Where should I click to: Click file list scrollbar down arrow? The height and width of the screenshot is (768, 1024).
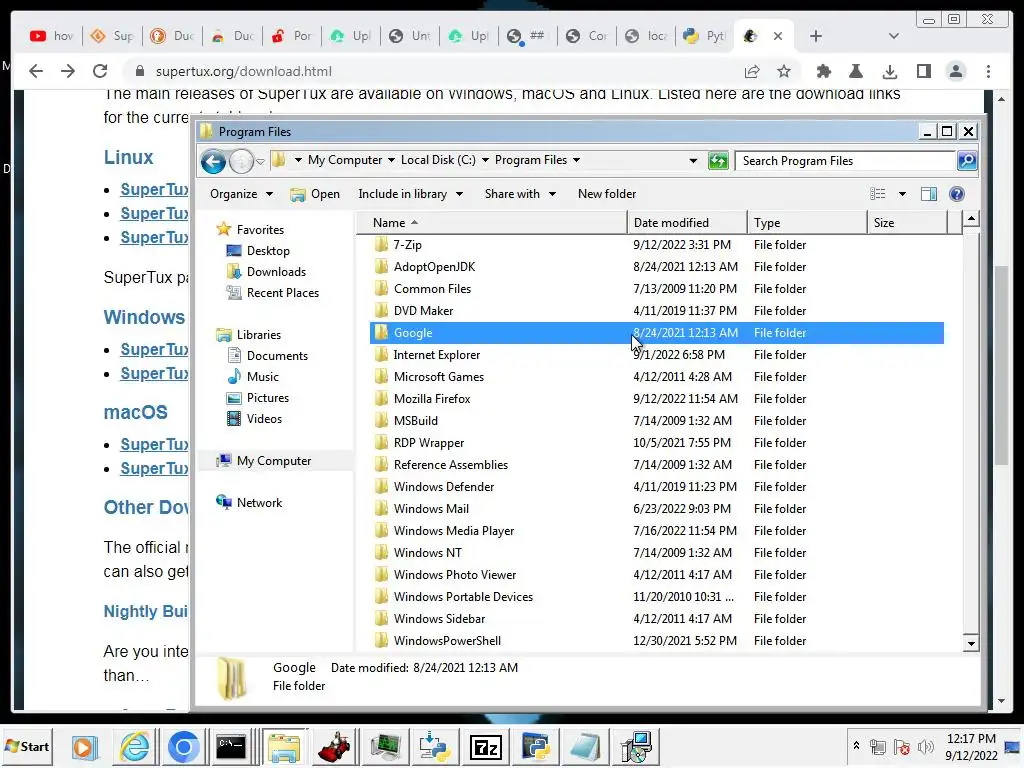click(x=971, y=643)
